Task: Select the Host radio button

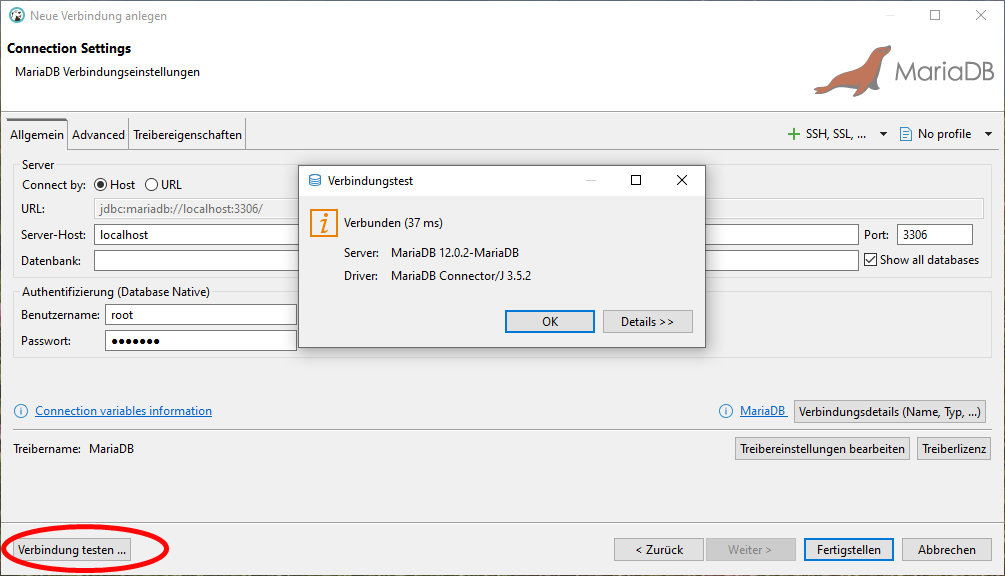Action: (x=101, y=185)
